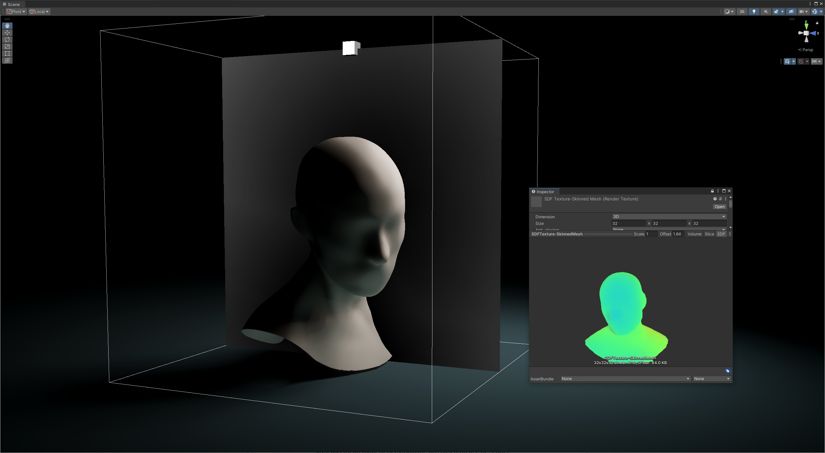Click the Persp projection label under gizmo
Image resolution: width=825 pixels, height=453 pixels.
[807, 50]
